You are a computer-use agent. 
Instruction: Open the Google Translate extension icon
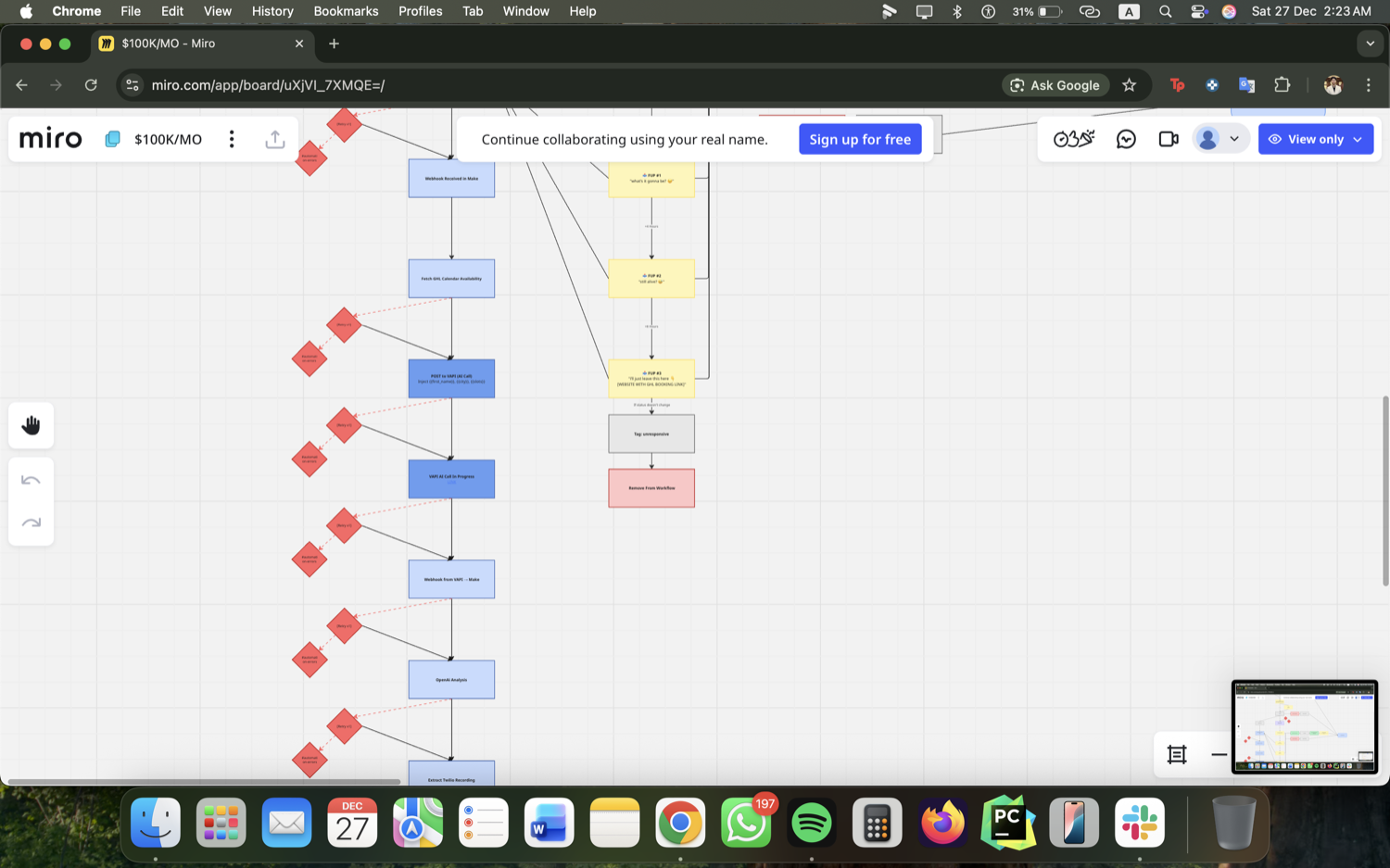(1246, 85)
